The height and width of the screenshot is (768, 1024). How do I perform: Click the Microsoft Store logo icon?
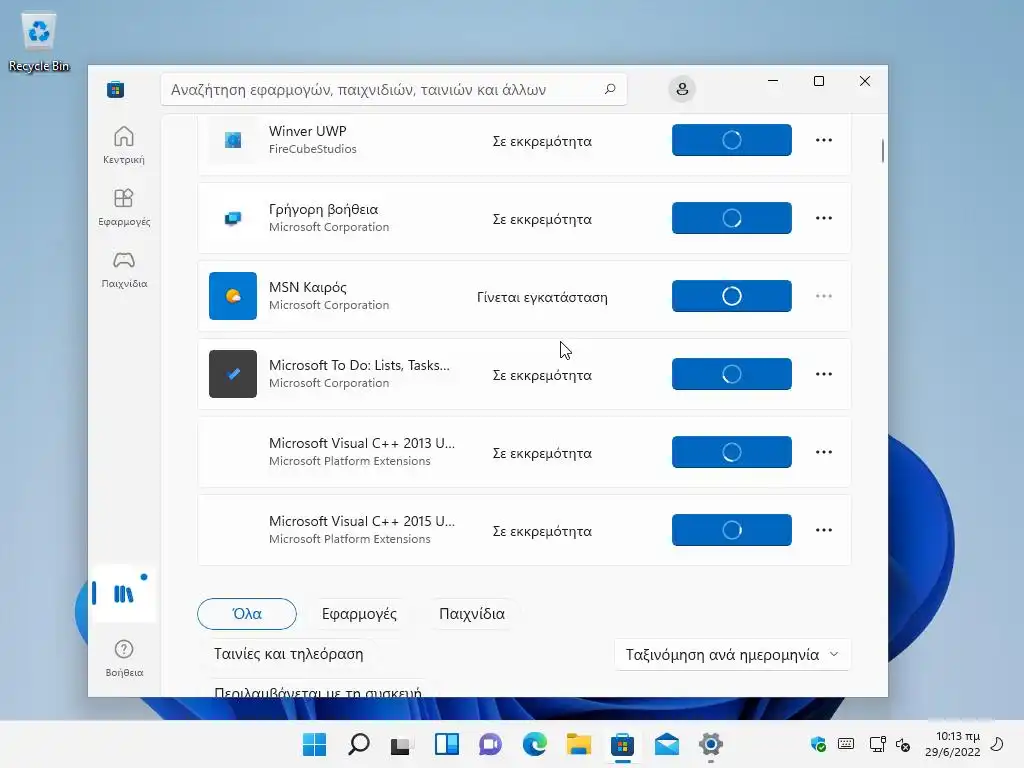(x=116, y=89)
